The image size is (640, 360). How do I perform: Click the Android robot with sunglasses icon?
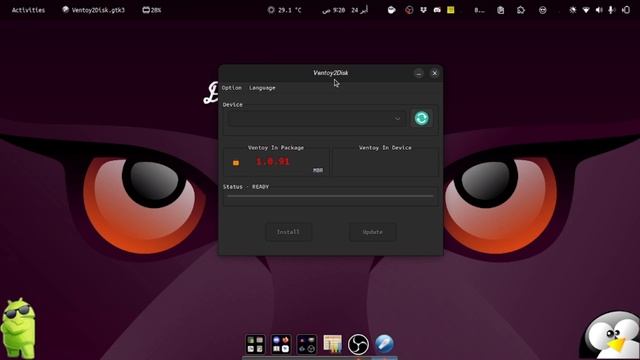[18, 328]
